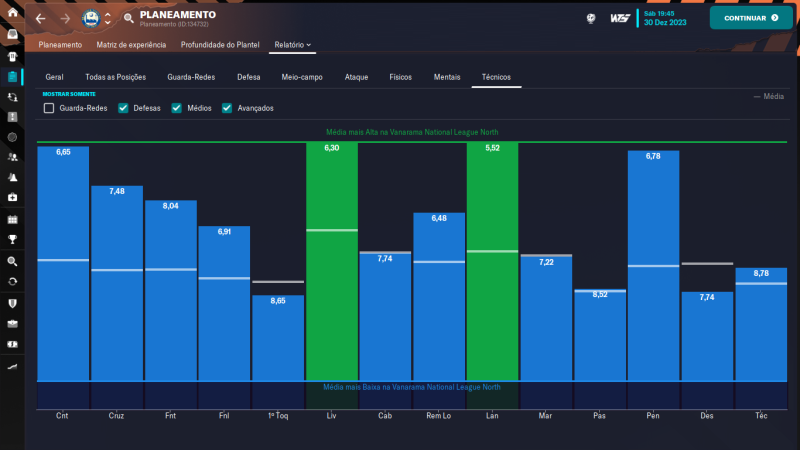Open the Inbox icon in the sidebar

tap(12, 36)
